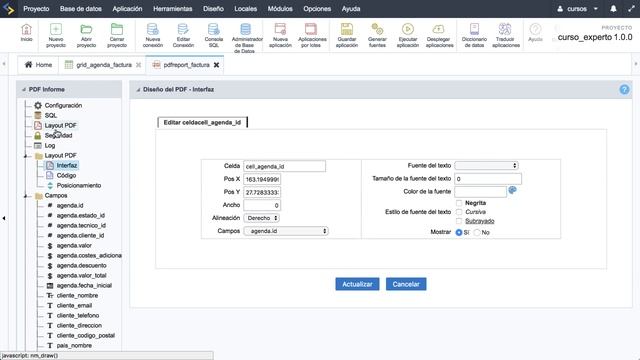This screenshot has width=640, height=360.
Task: Switch to the Home tab
Action: 38,65
